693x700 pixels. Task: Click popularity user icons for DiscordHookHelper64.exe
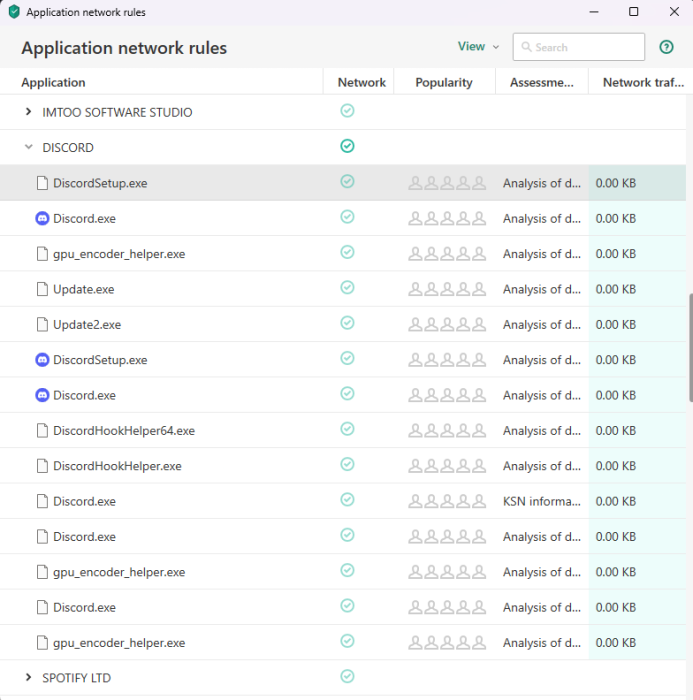[447, 430]
